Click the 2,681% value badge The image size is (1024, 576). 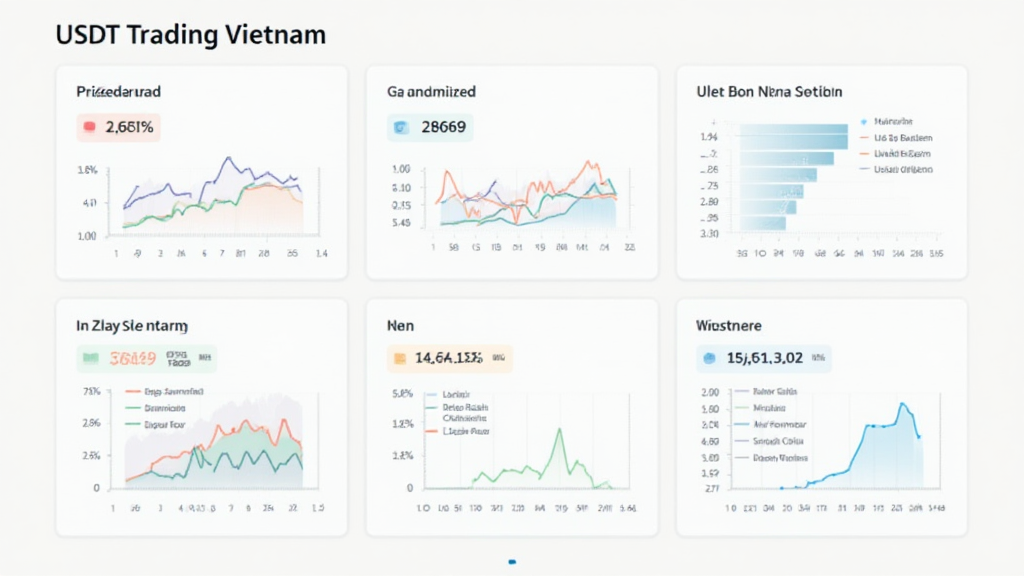coord(118,127)
